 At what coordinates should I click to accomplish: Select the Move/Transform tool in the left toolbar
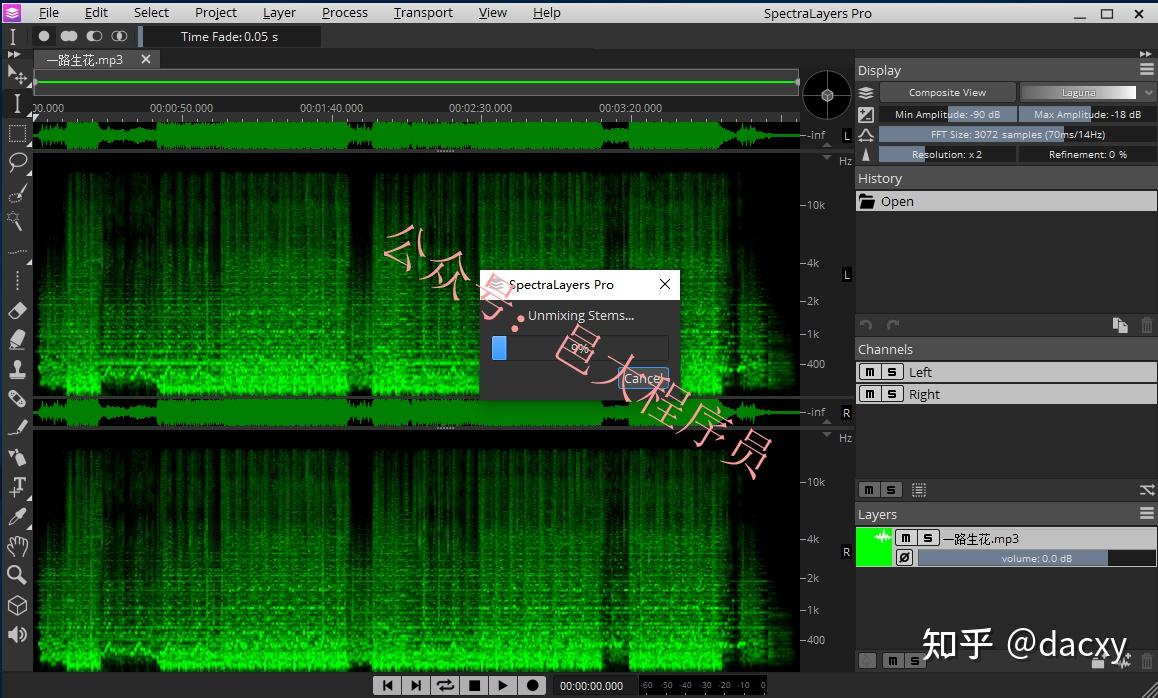click(16, 75)
